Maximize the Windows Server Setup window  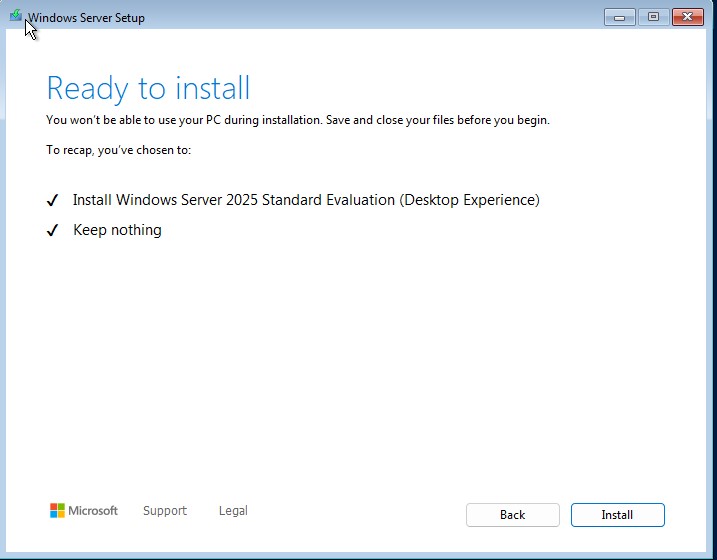tap(652, 17)
